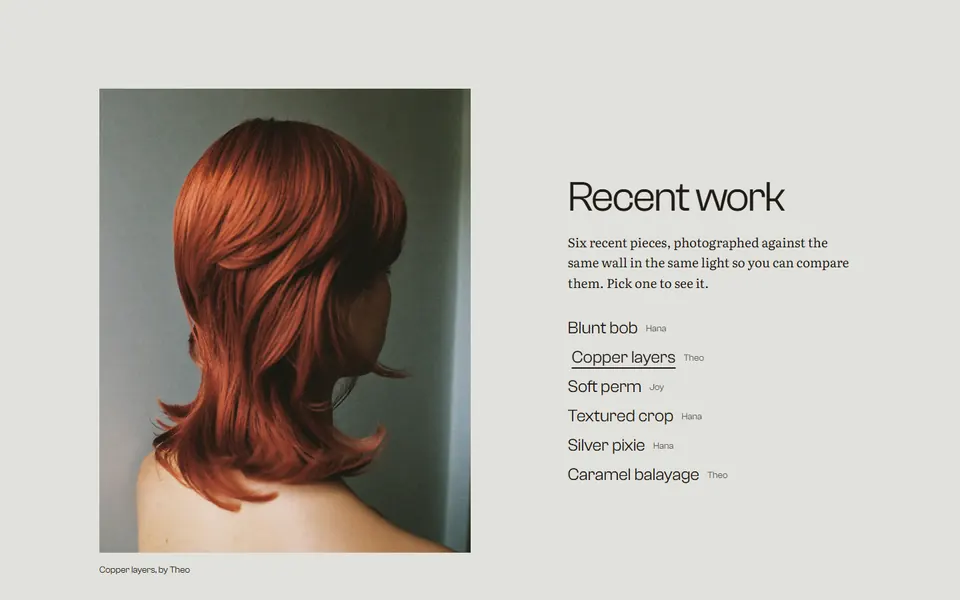
Task: Pick the Caramel balayage piece
Action: click(633, 475)
